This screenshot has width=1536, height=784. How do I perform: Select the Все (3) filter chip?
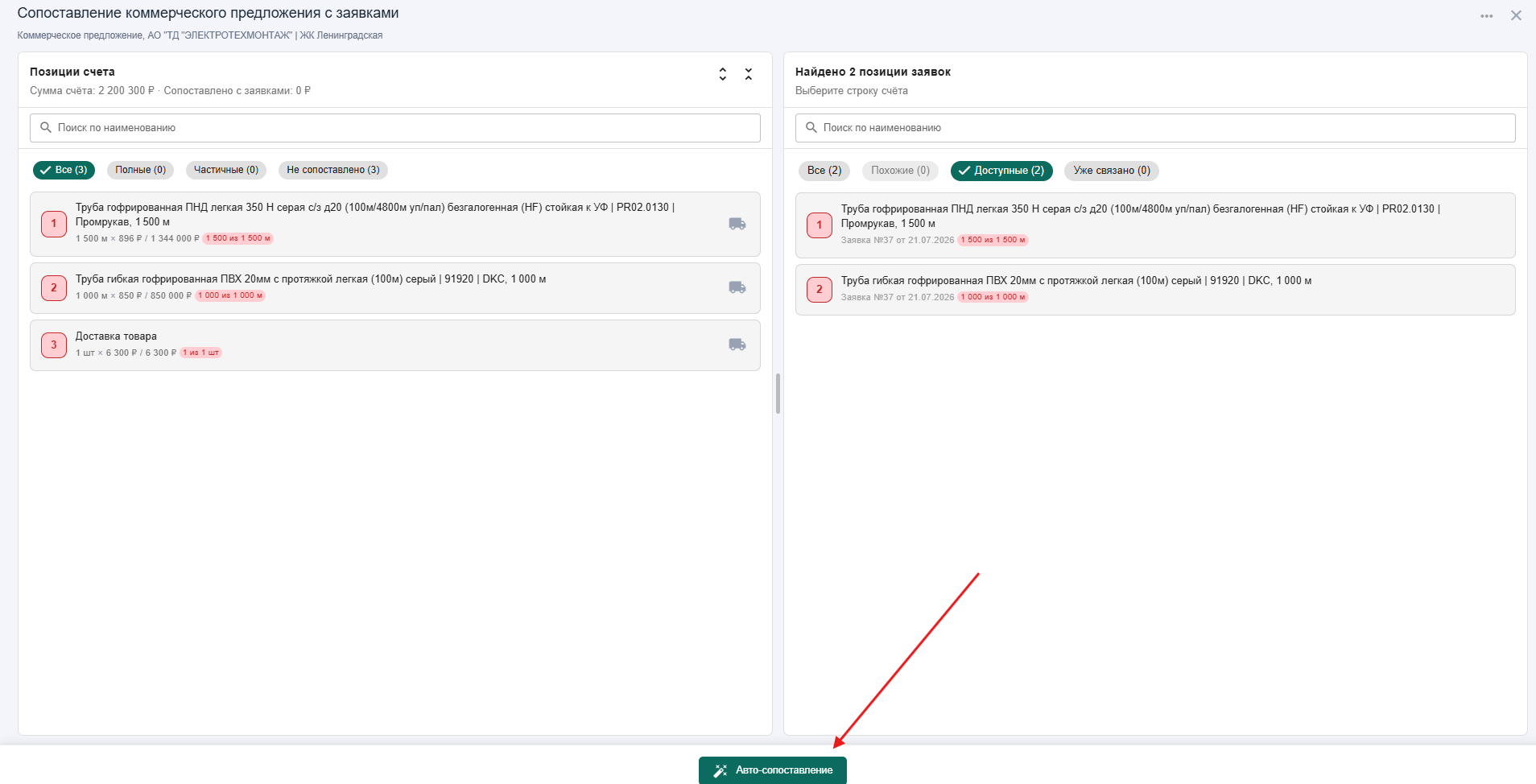tap(64, 170)
